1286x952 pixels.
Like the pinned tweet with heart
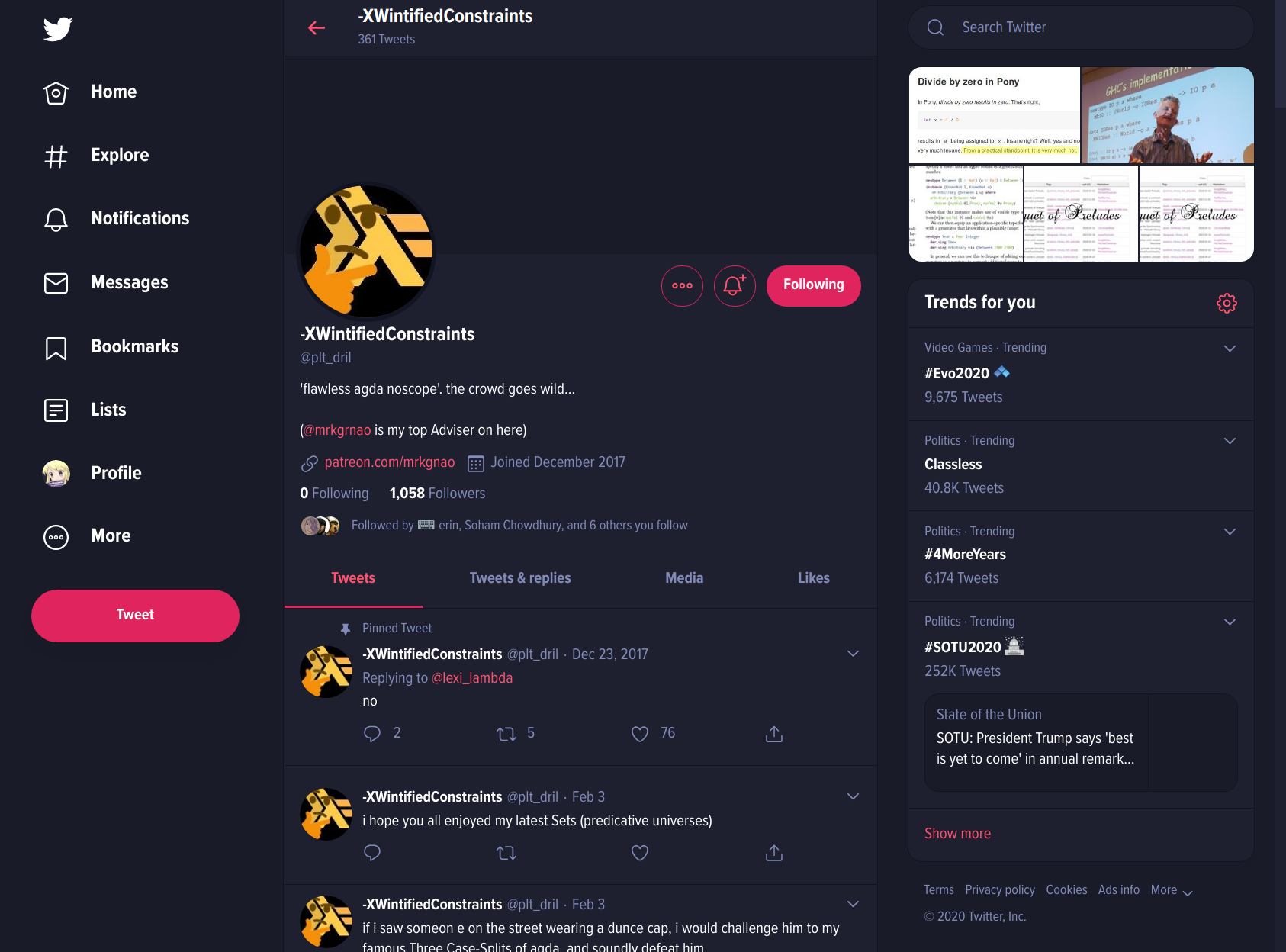640,734
